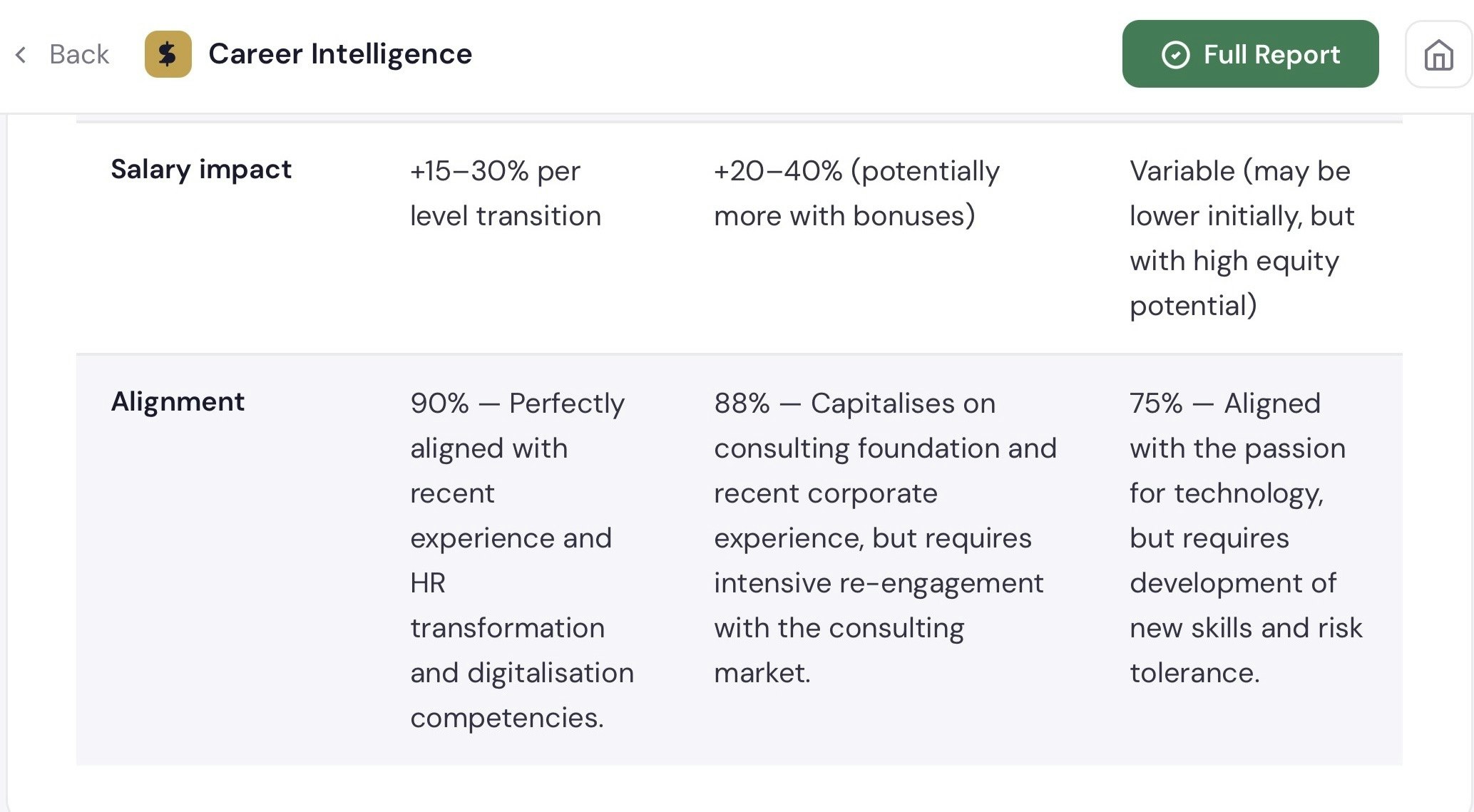This screenshot has height=812, width=1474.
Task: Click the left-pointing back chevron
Action: (x=21, y=54)
